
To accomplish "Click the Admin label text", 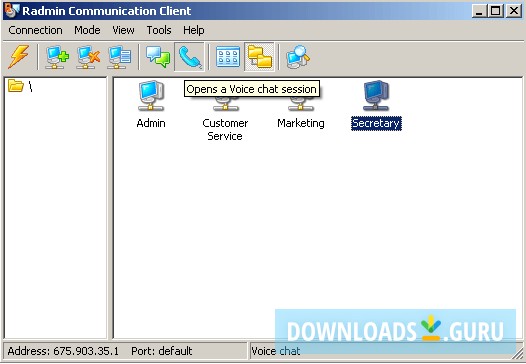I will pos(151,123).
